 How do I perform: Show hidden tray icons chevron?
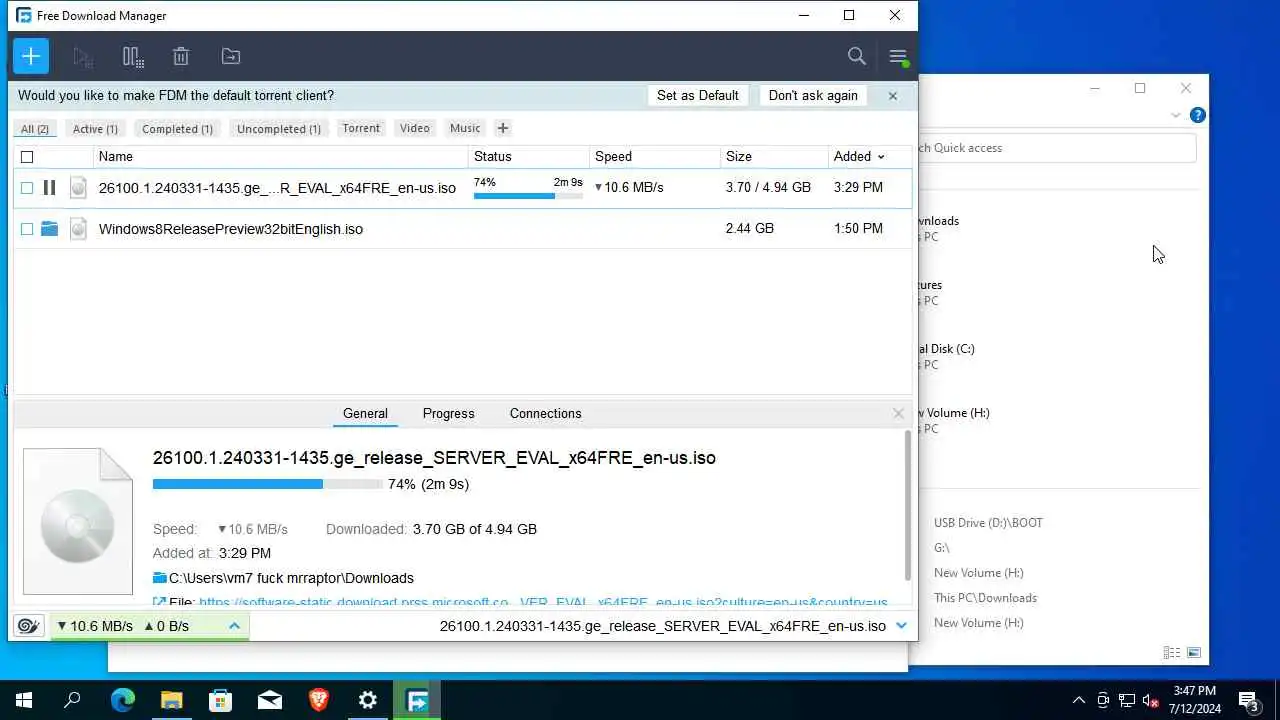point(1078,700)
